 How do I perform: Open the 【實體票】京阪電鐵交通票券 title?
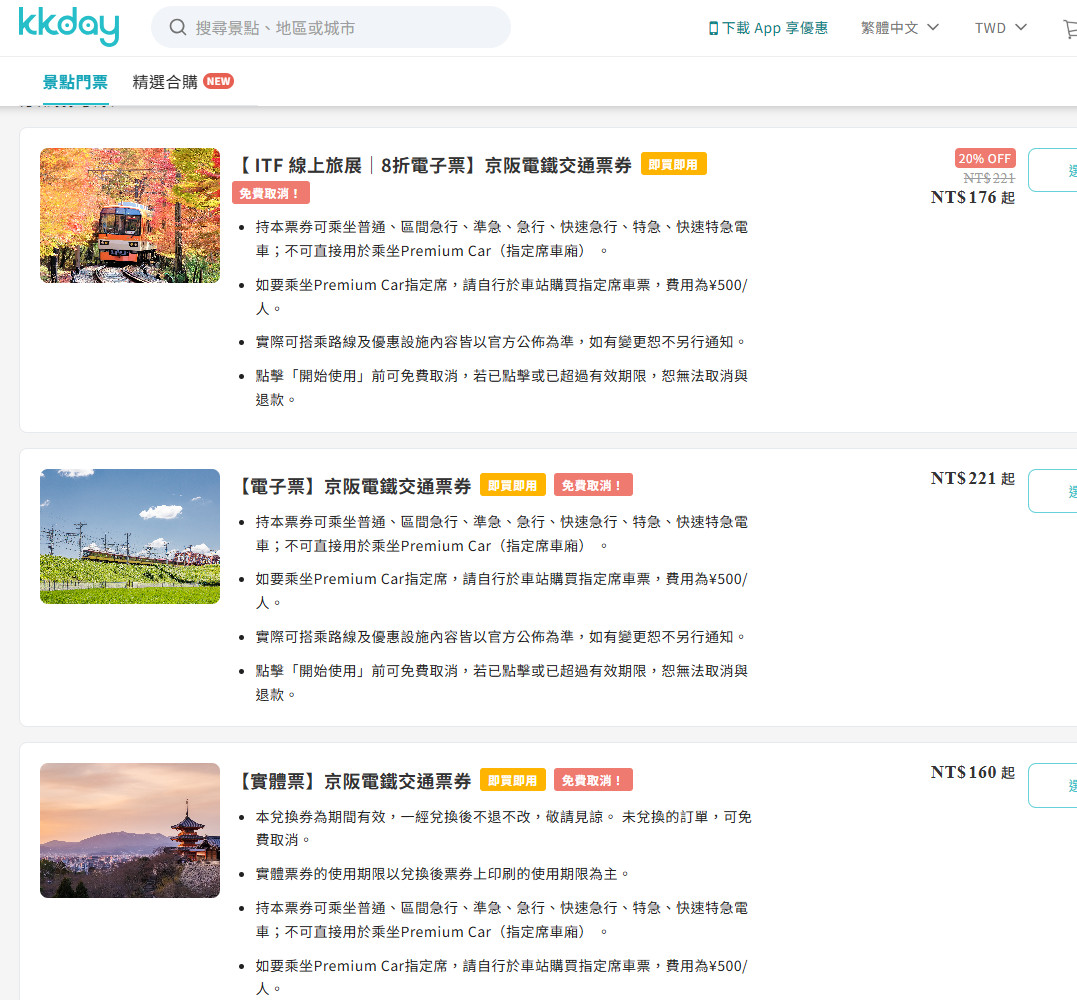[x=354, y=781]
